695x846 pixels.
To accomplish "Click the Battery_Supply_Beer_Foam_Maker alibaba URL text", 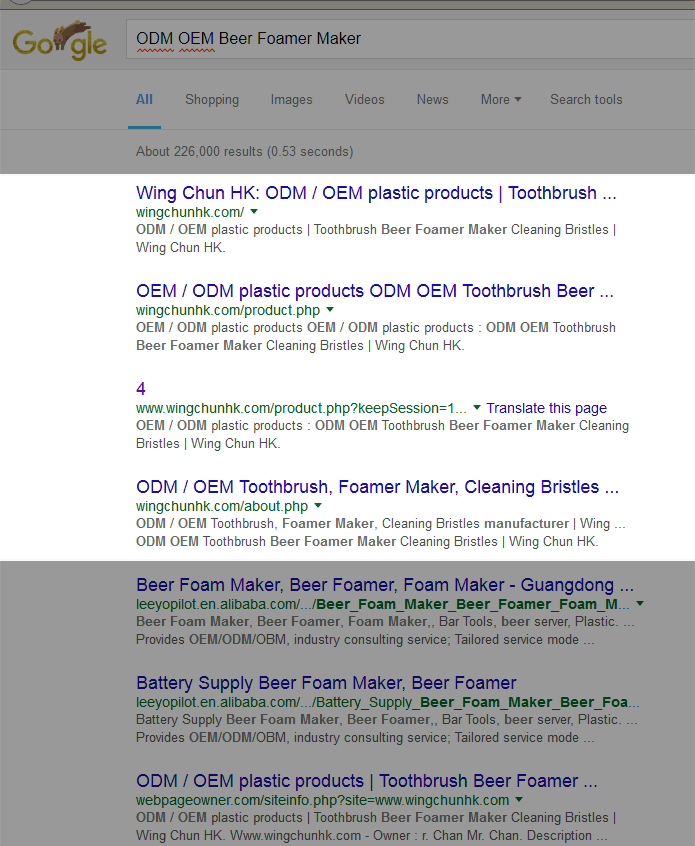I will 387,702.
